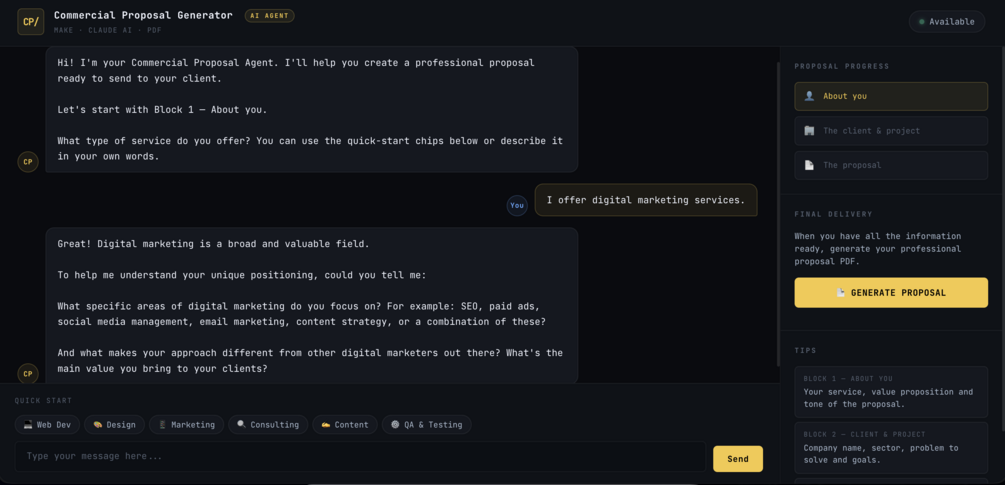1005x485 pixels.
Task: Click the building icon beside The client & project
Action: (810, 131)
